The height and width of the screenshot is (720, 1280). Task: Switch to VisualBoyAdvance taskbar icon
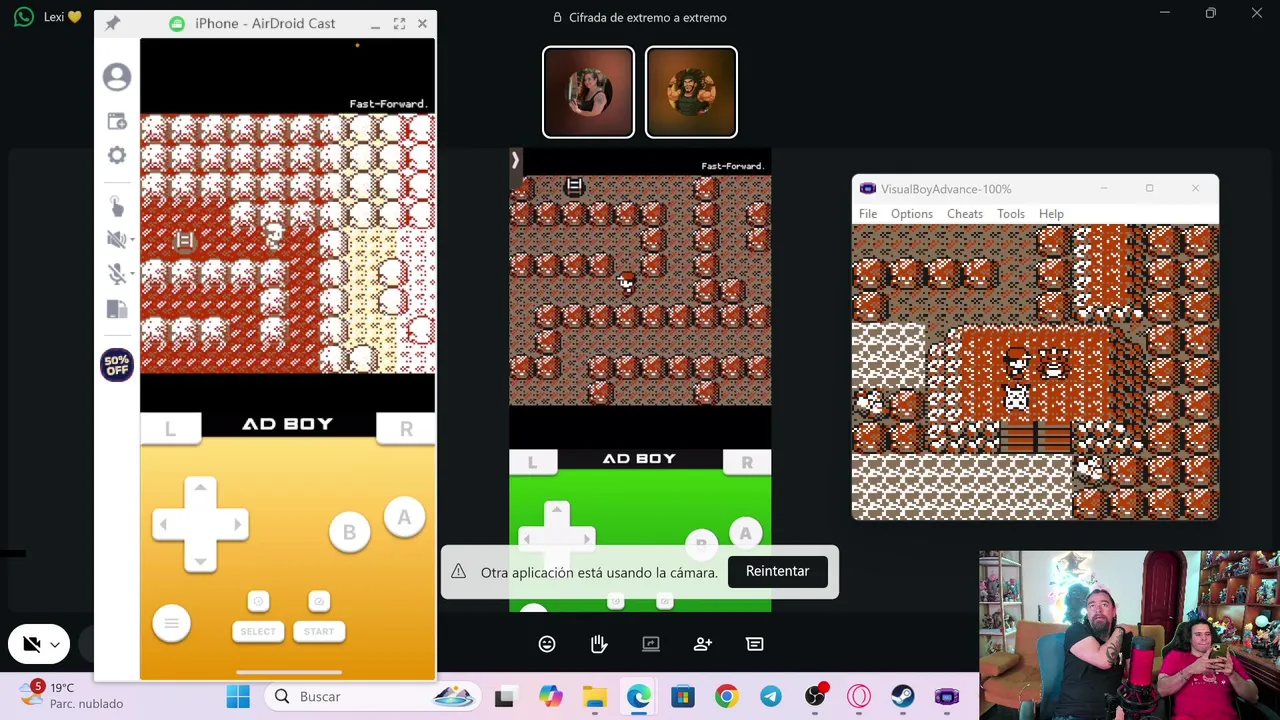(946, 696)
